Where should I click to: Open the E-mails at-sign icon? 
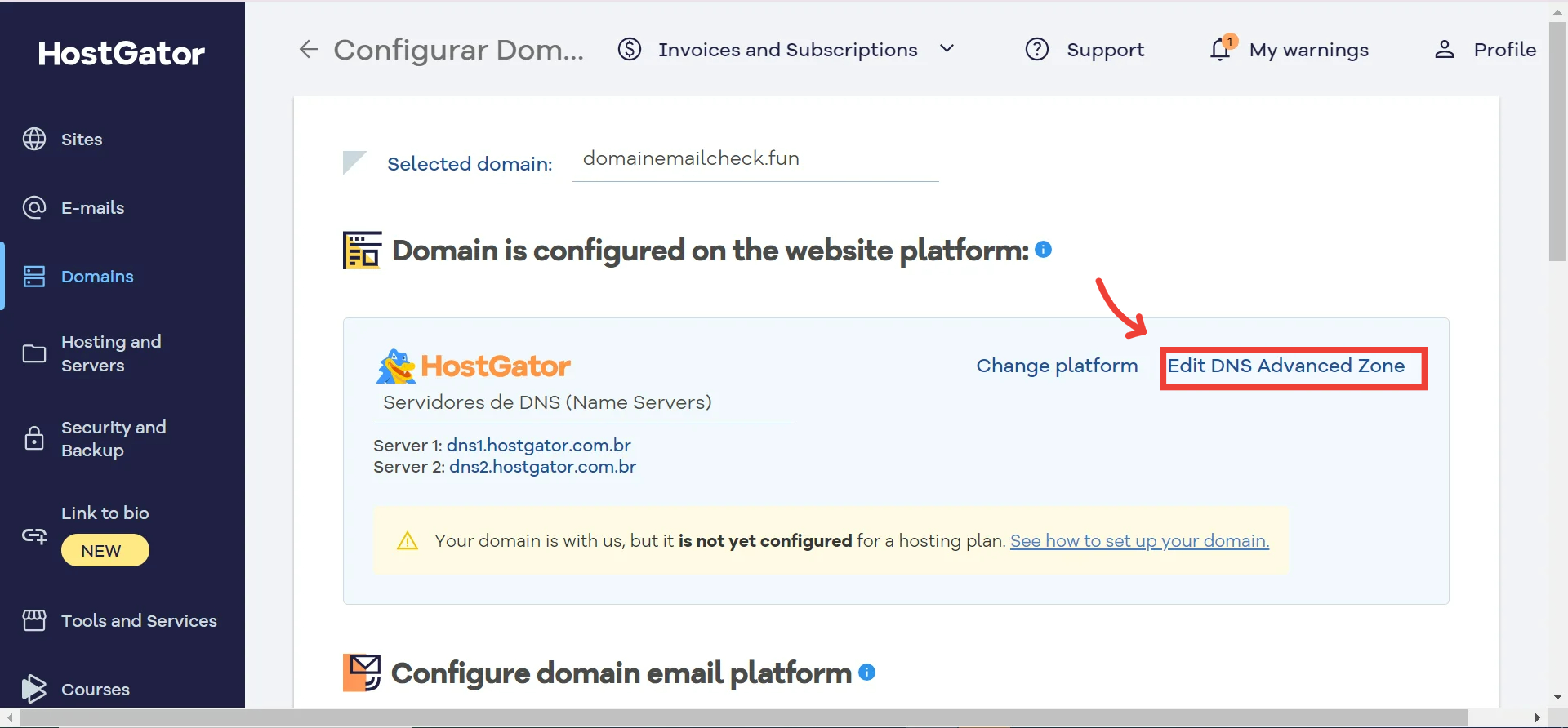pyautogui.click(x=34, y=207)
